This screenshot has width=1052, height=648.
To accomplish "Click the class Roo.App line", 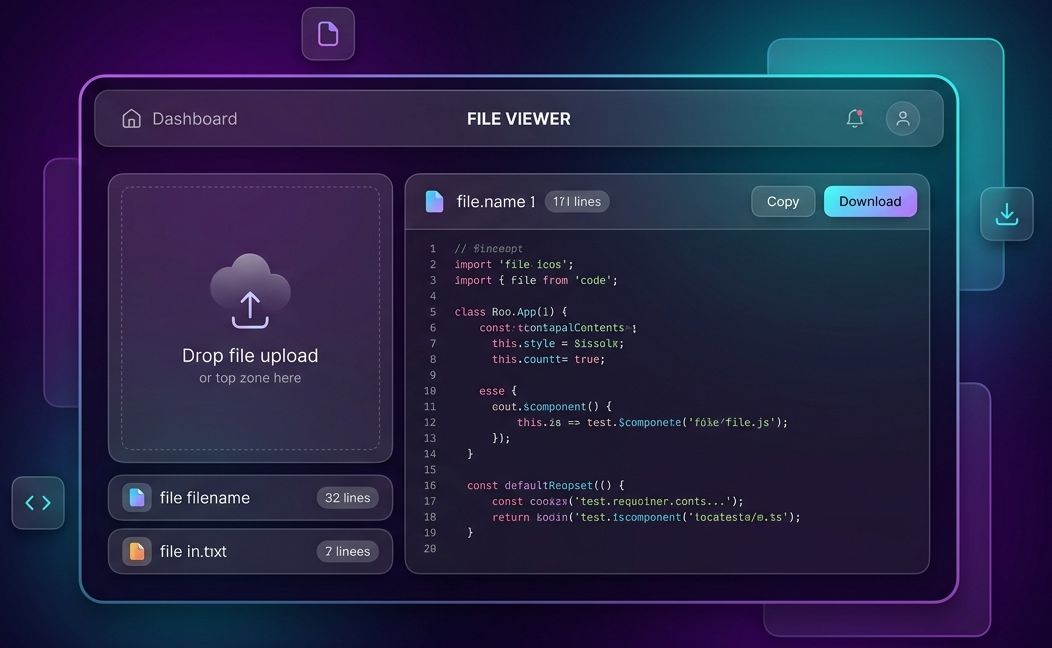I will coord(511,312).
